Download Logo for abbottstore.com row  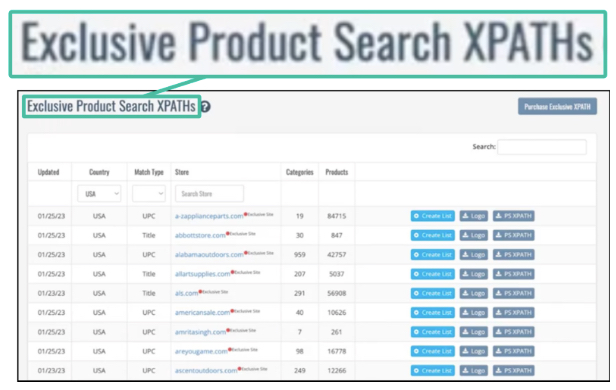coord(473,235)
